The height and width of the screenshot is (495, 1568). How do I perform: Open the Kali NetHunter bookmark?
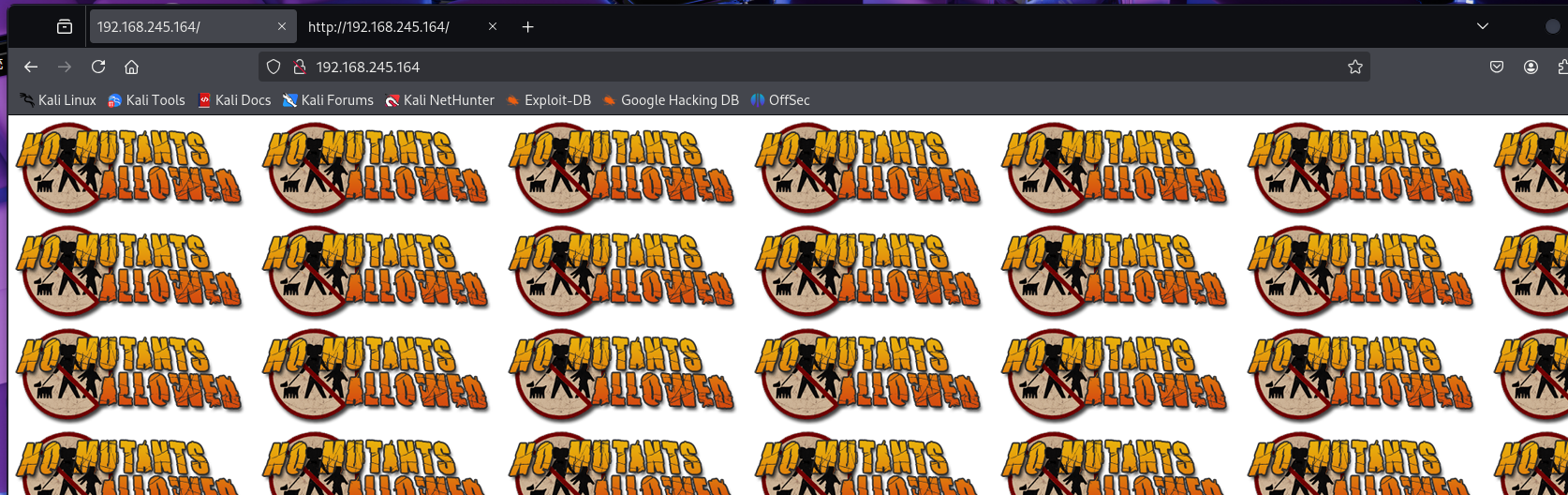click(x=439, y=99)
